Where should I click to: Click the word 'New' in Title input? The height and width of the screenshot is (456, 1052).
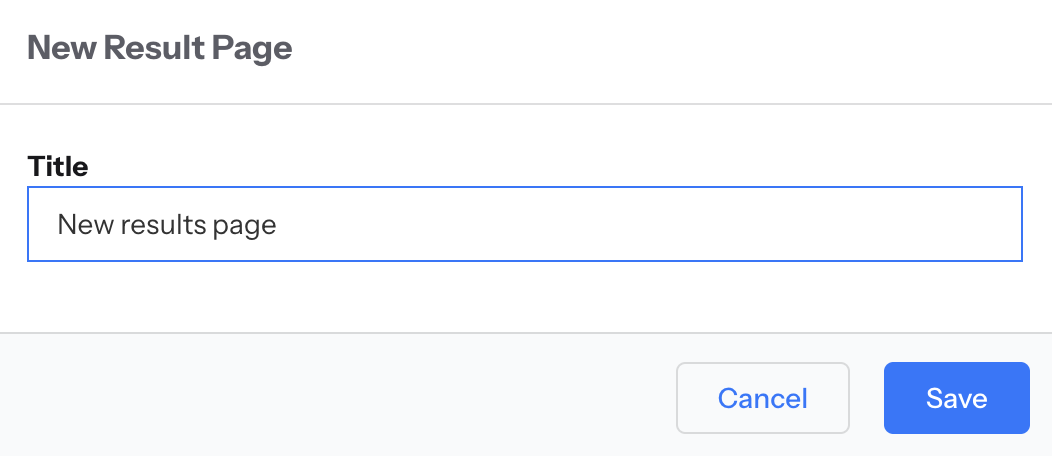(85, 224)
